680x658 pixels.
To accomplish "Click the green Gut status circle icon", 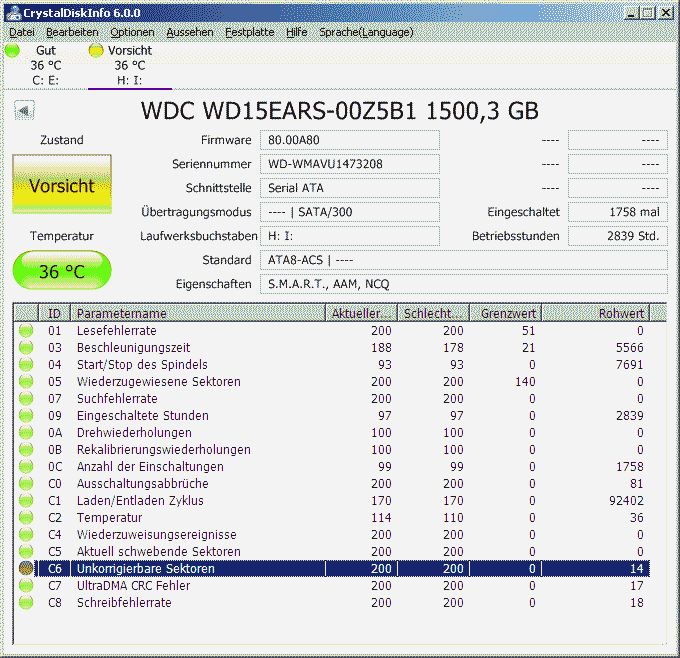I will tap(13, 50).
